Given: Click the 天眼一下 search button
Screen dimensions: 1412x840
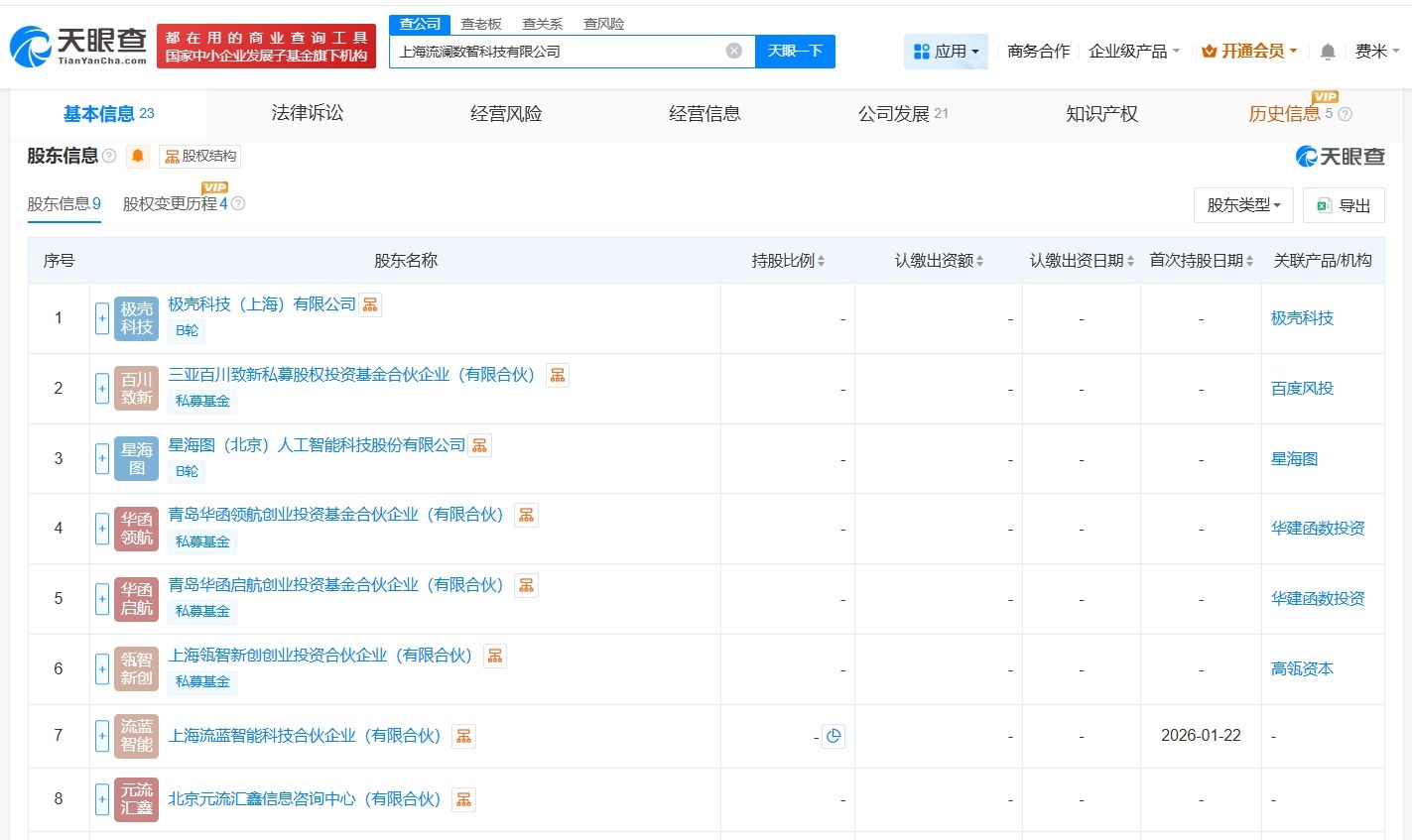Looking at the screenshot, I should pyautogui.click(x=795, y=51).
